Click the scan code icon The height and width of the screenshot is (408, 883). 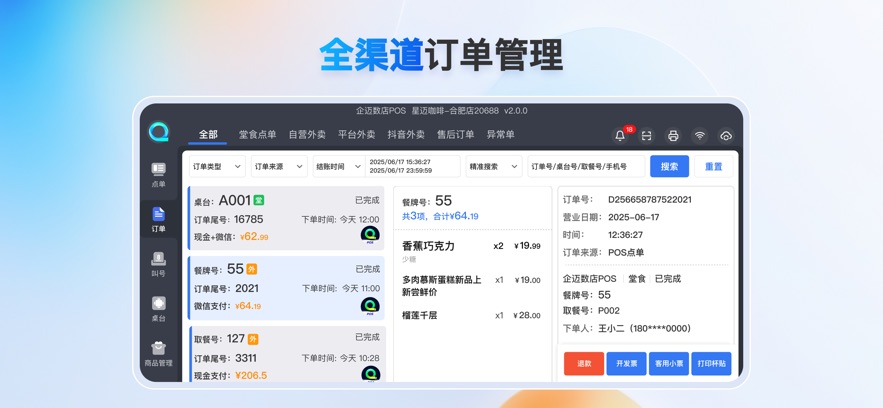pyautogui.click(x=646, y=136)
